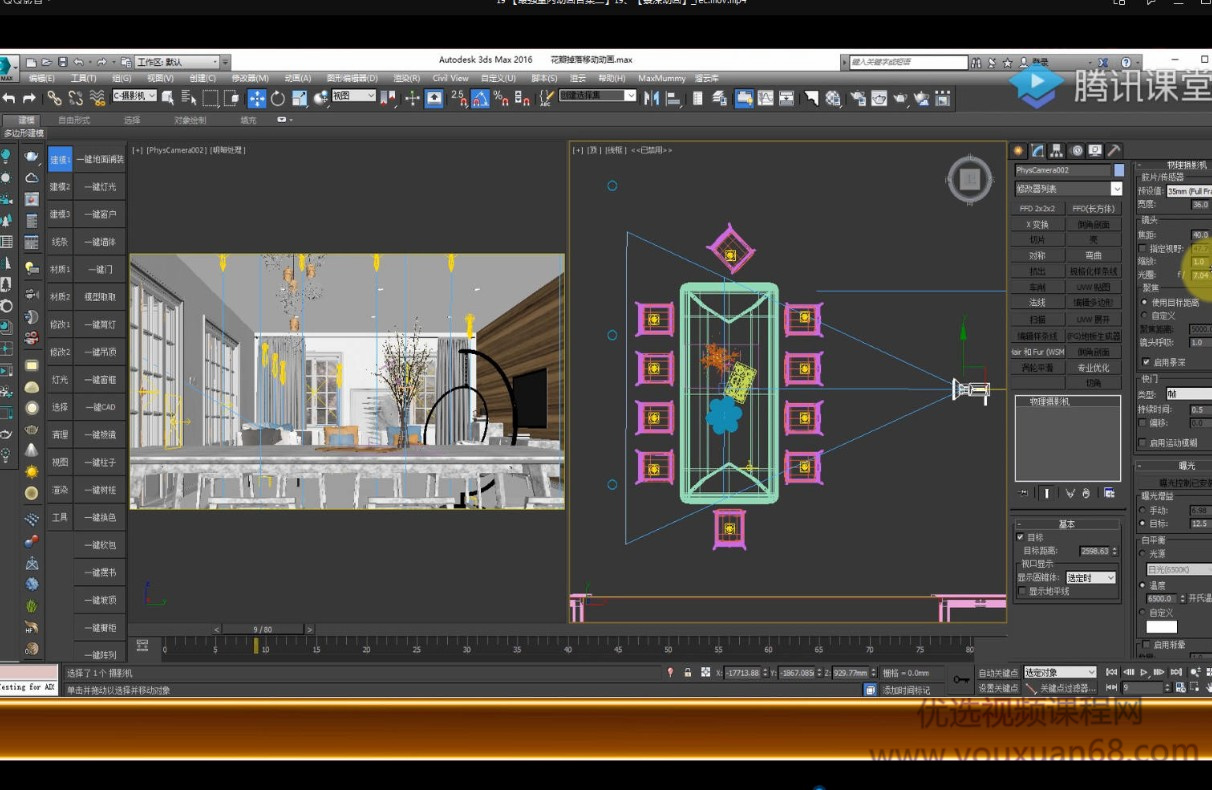This screenshot has width=1212, height=790.
Task: Select the Move transform tool
Action: pyautogui.click(x=257, y=98)
